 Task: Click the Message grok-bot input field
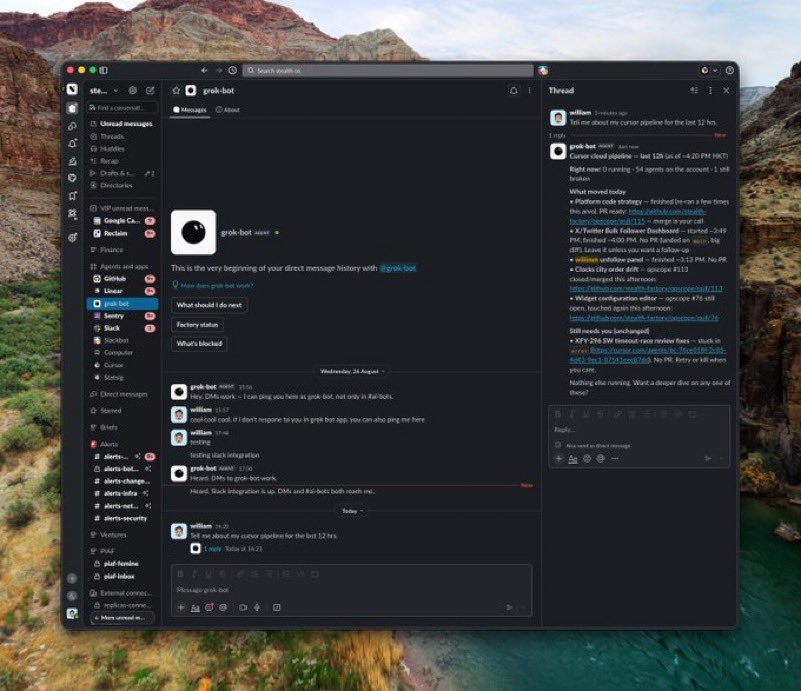point(351,590)
